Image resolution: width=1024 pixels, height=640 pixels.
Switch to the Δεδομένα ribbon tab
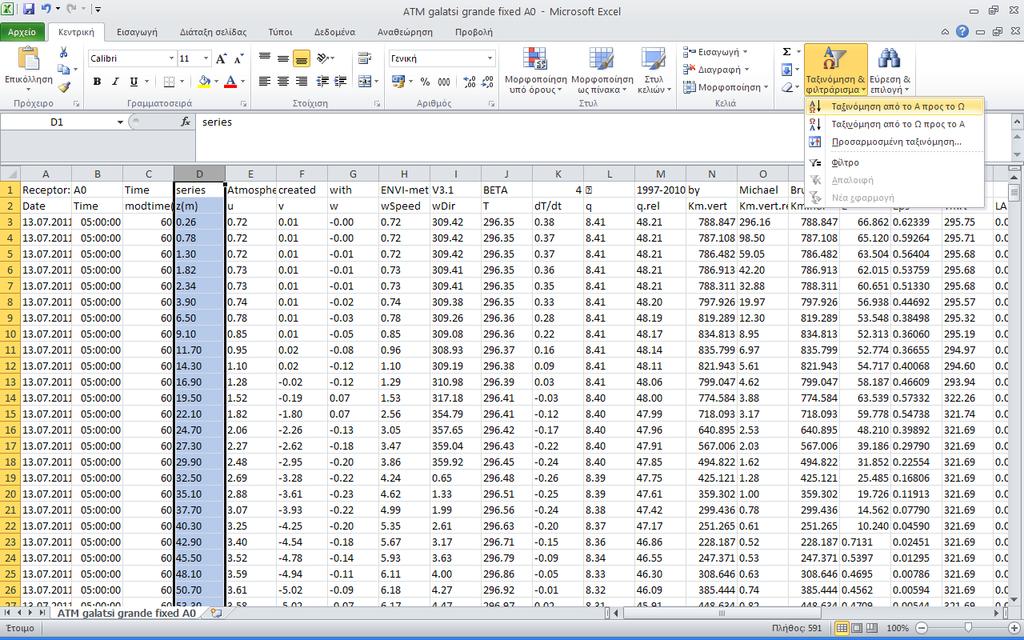tap(334, 31)
